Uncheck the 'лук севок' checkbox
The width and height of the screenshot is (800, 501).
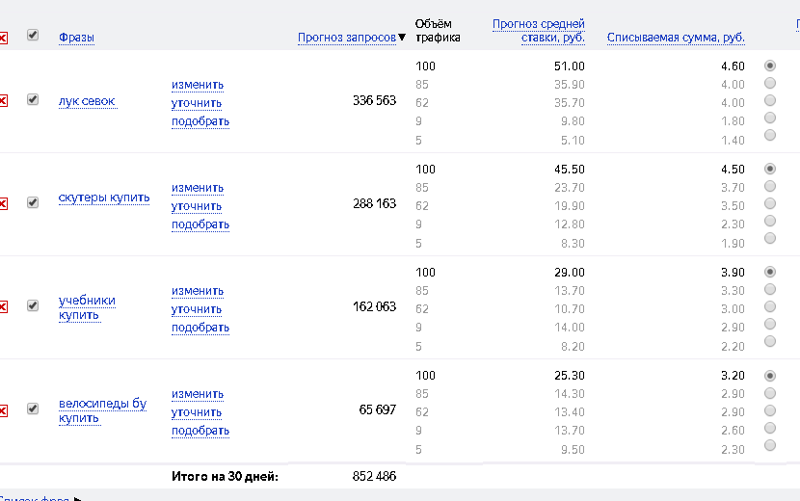(x=33, y=99)
